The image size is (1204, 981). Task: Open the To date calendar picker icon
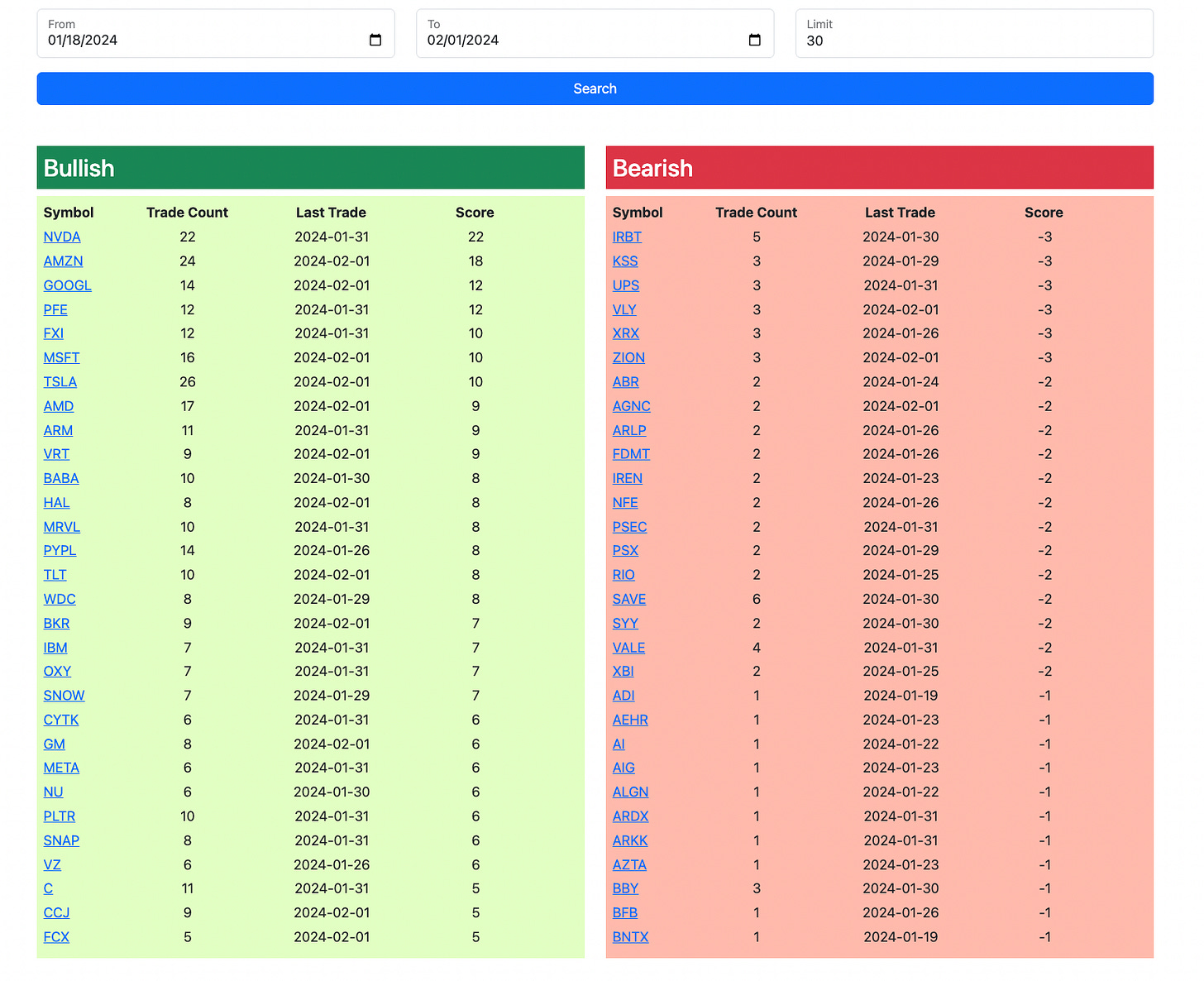pyautogui.click(x=754, y=40)
